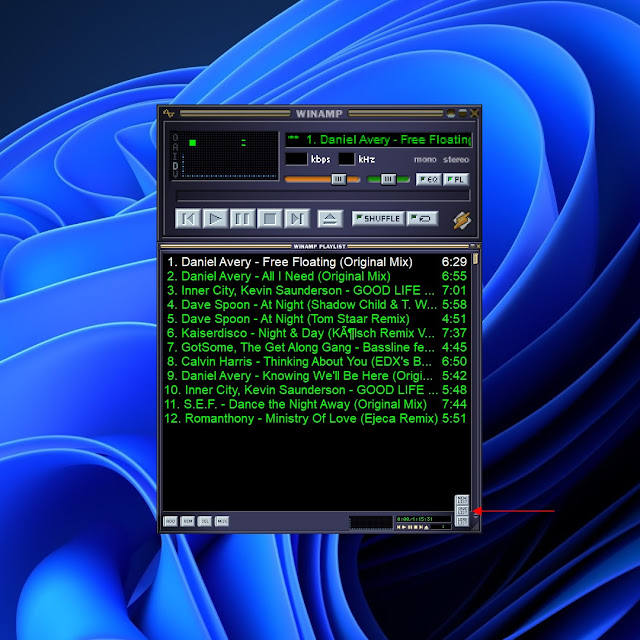Open the playlist REM remove menu
The image size is (640, 640).
tap(187, 521)
